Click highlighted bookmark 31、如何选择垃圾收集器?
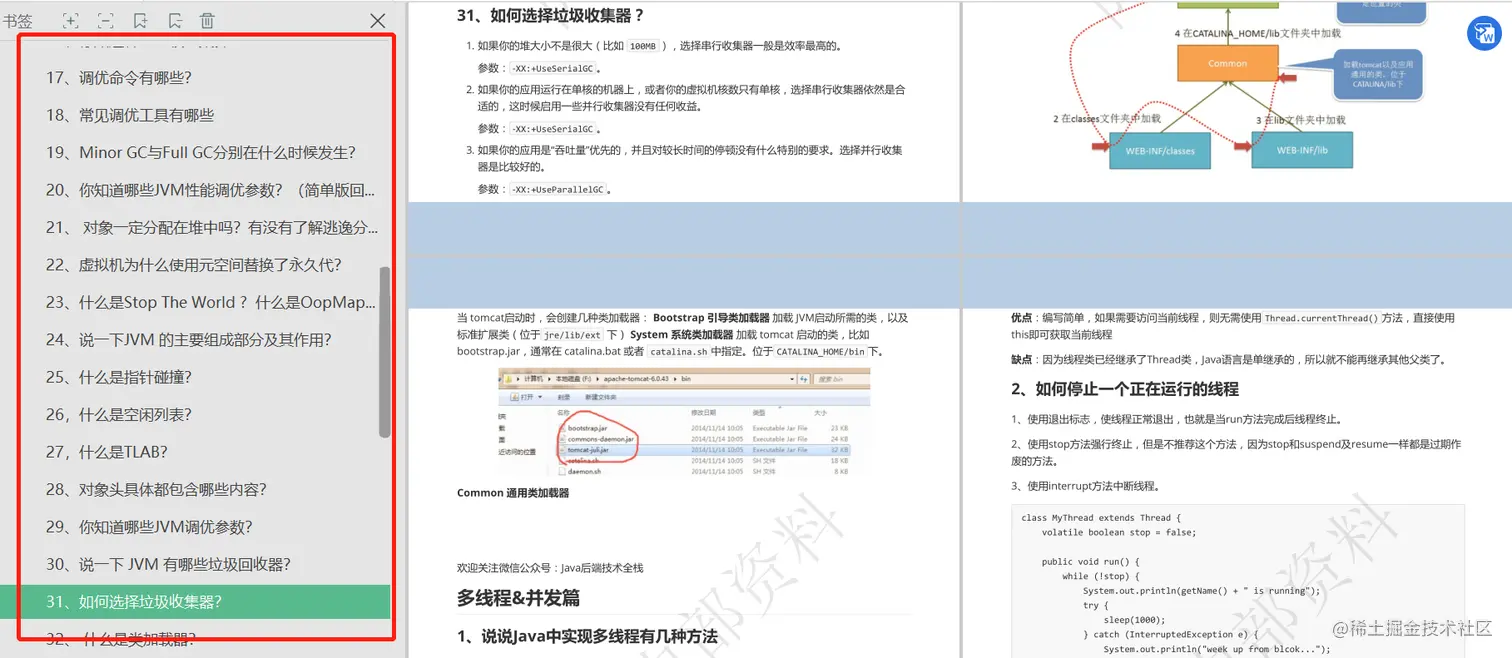The height and width of the screenshot is (658, 1512). coord(194,602)
